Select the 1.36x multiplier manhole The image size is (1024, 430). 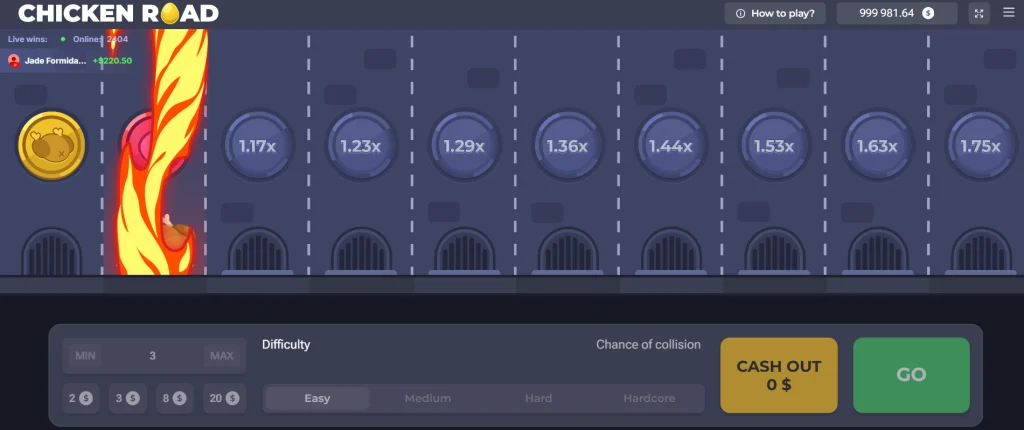[567, 145]
